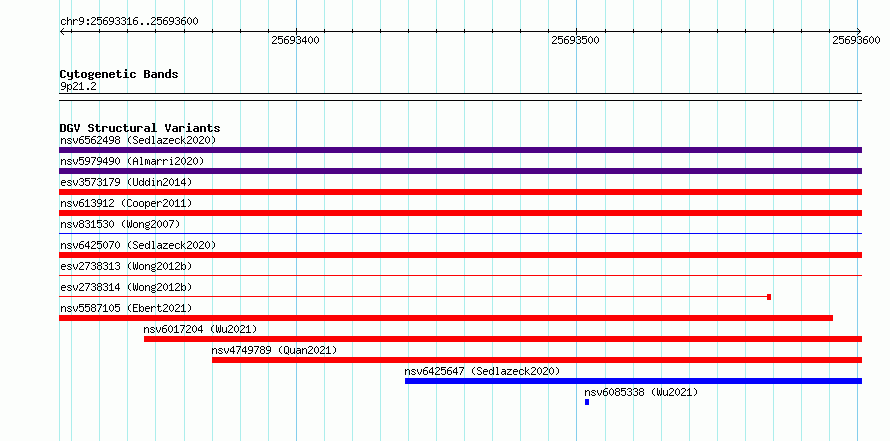Image resolution: width=890 pixels, height=441 pixels.
Task: Open the nsv6425070 (Sedlazeck2020) label
Action: tap(138, 245)
